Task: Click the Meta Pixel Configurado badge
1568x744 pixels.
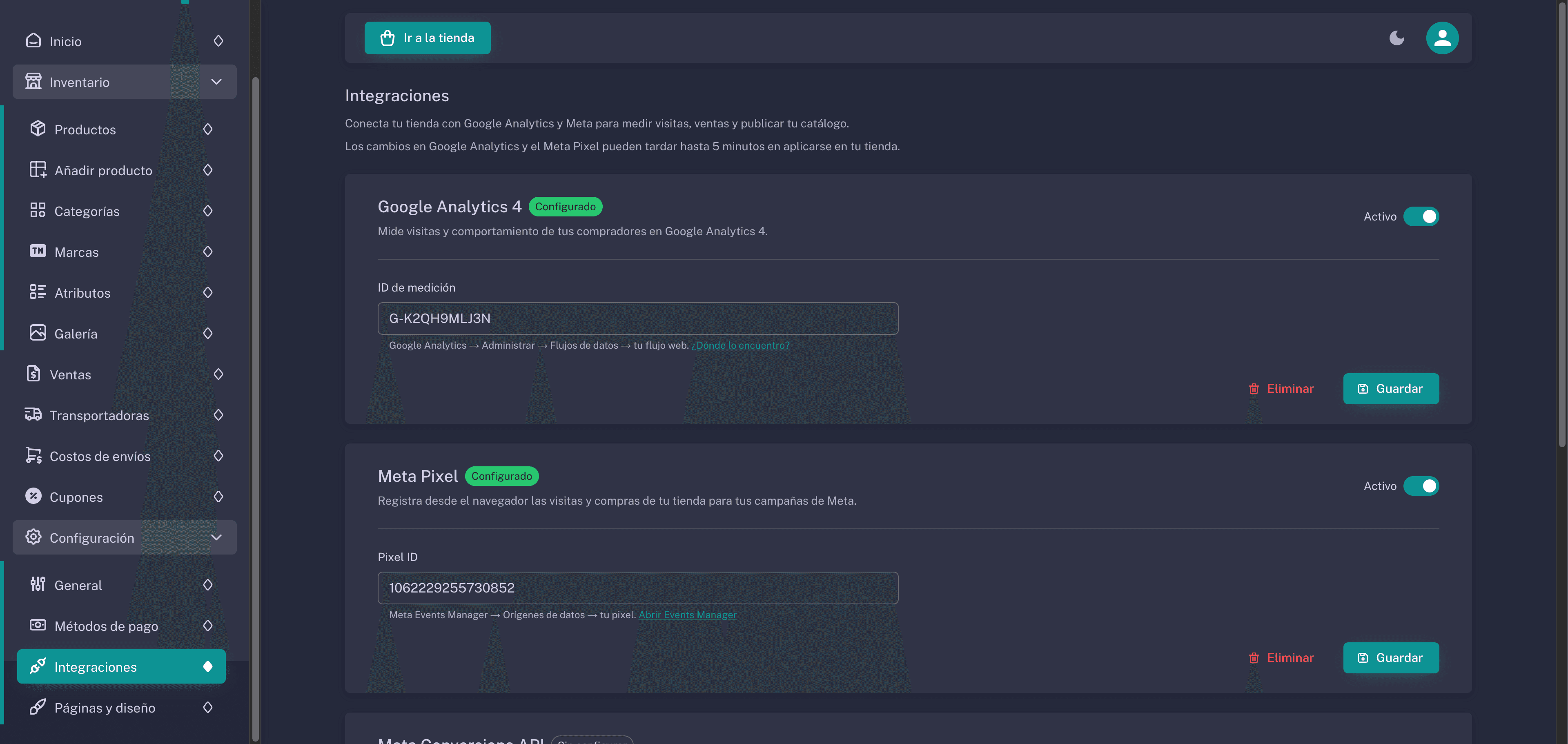Action: (501, 476)
